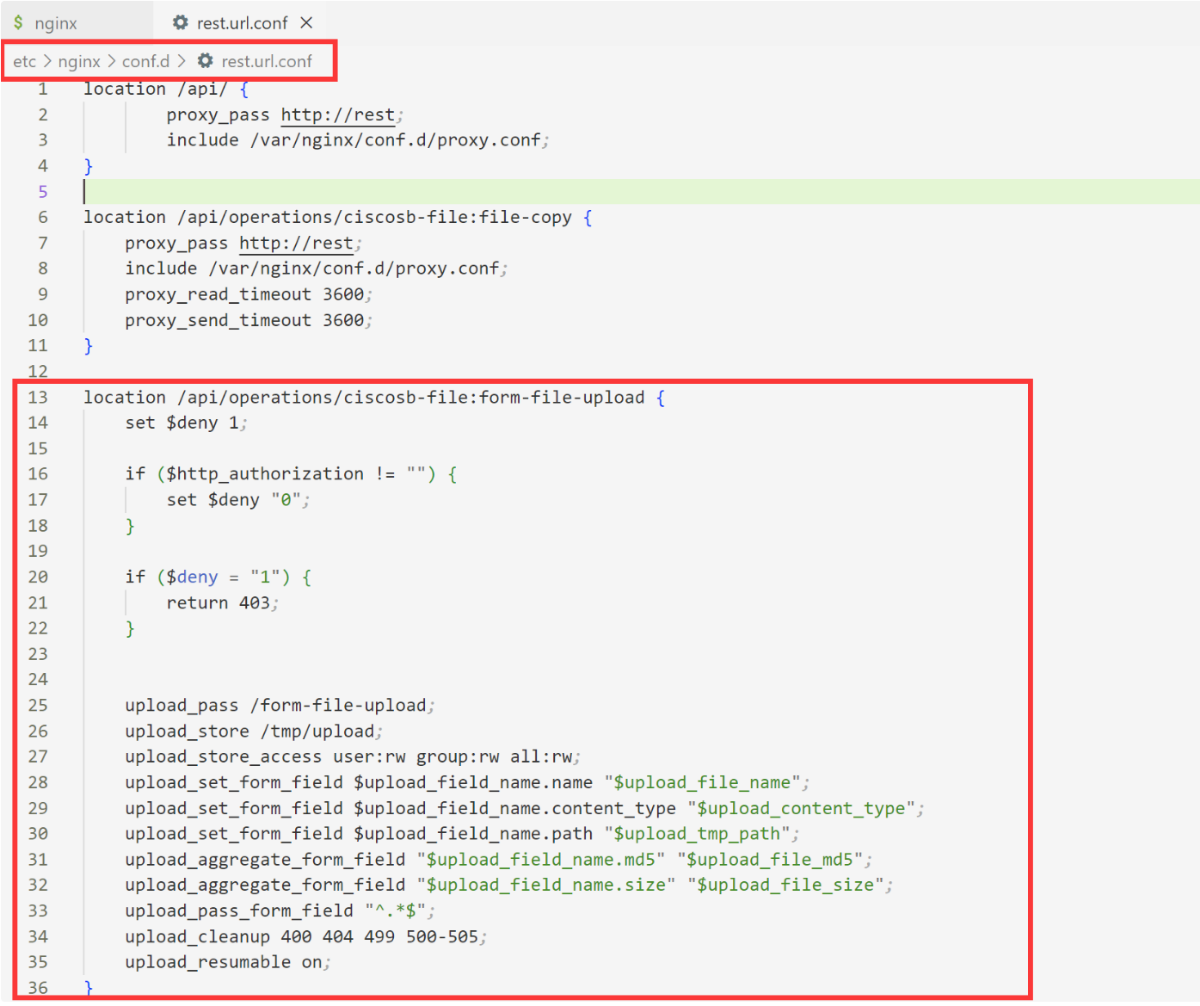
Task: Click line number 36 in the gutter
Action: [x=38, y=987]
